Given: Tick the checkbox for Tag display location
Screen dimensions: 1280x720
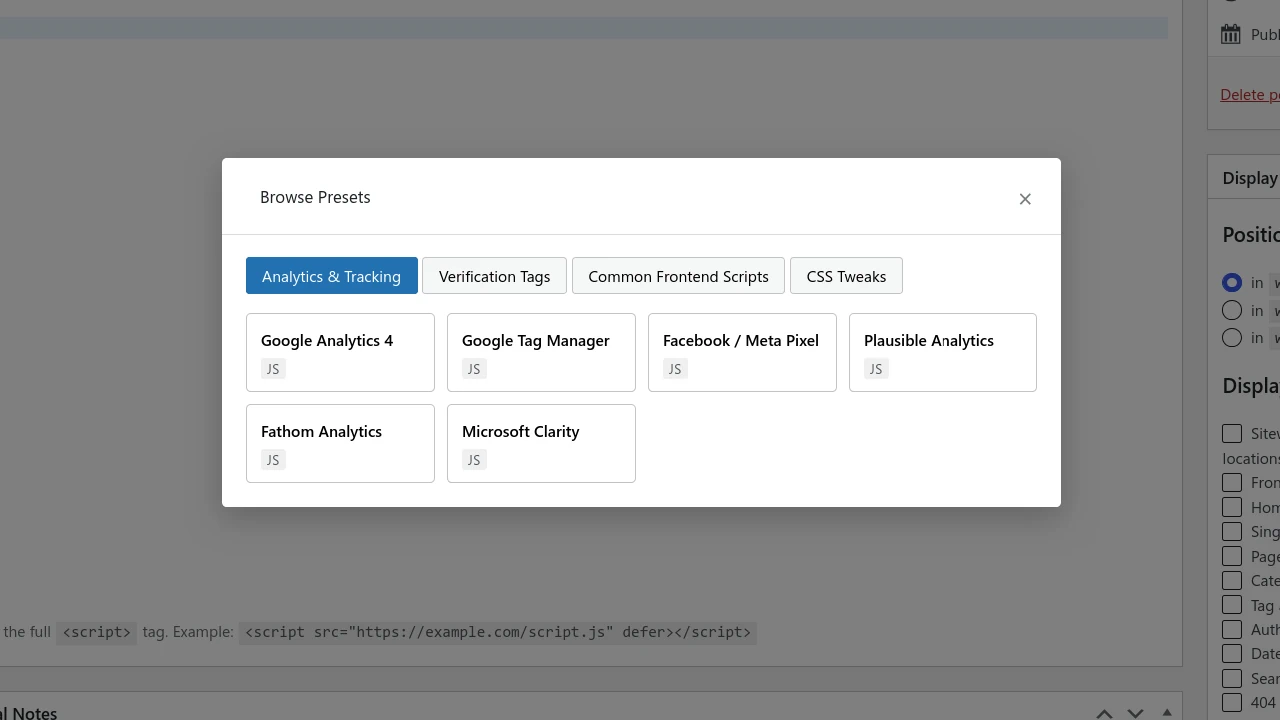Looking at the screenshot, I should point(1232,605).
